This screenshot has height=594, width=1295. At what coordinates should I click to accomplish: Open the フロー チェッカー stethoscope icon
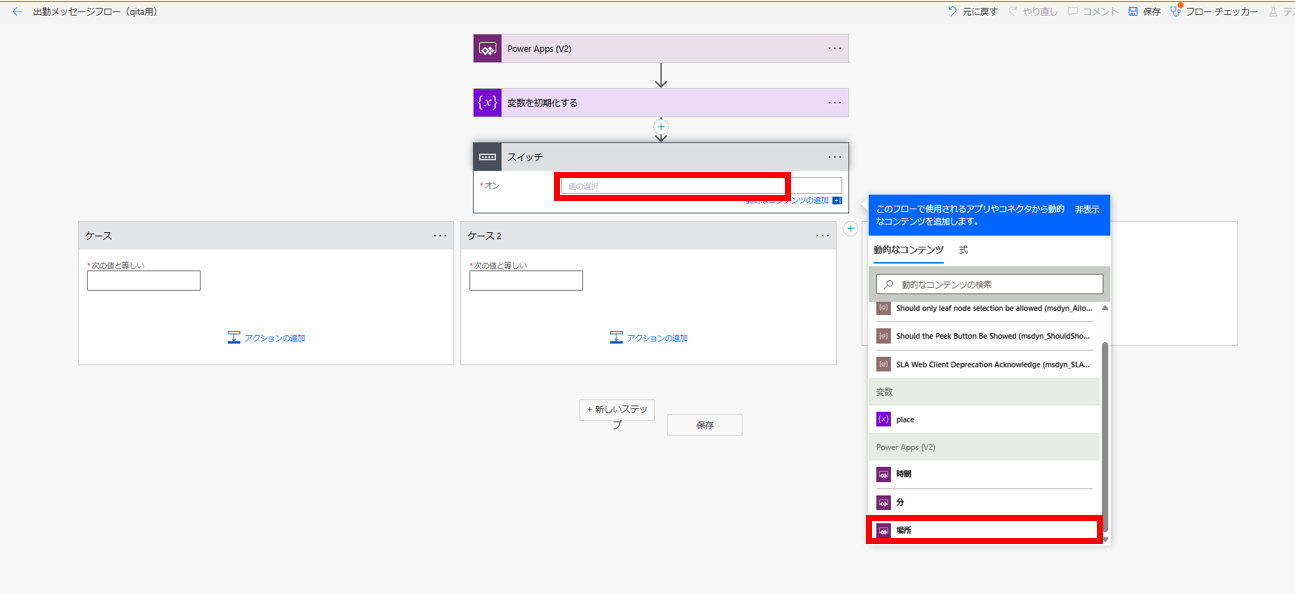(x=1177, y=12)
